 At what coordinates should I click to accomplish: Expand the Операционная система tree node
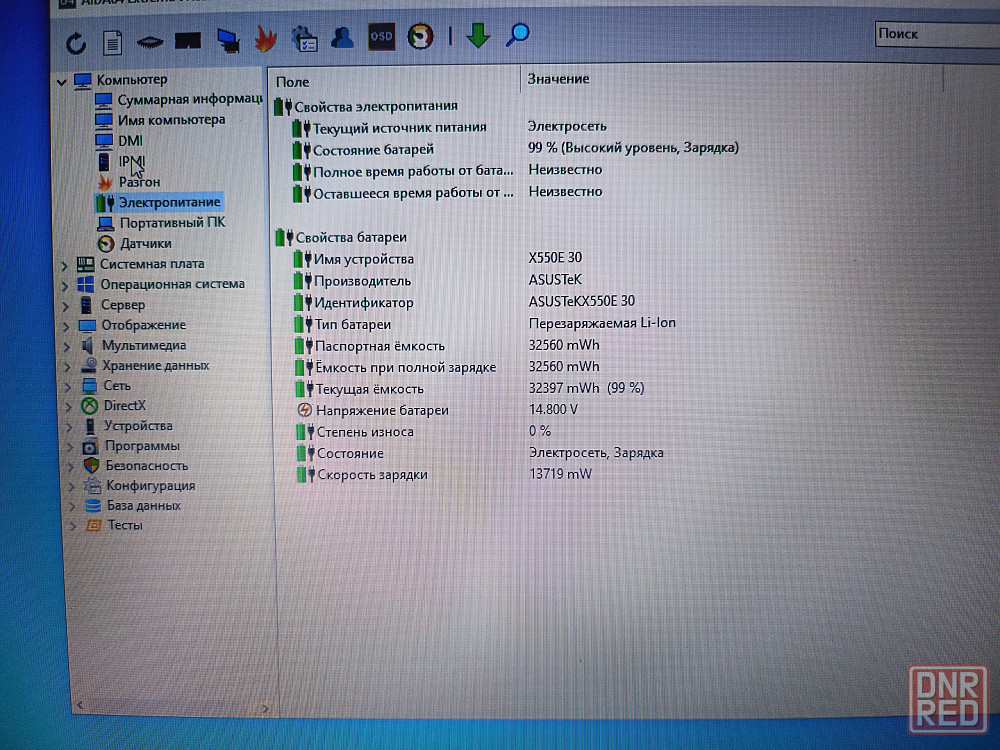pos(65,286)
